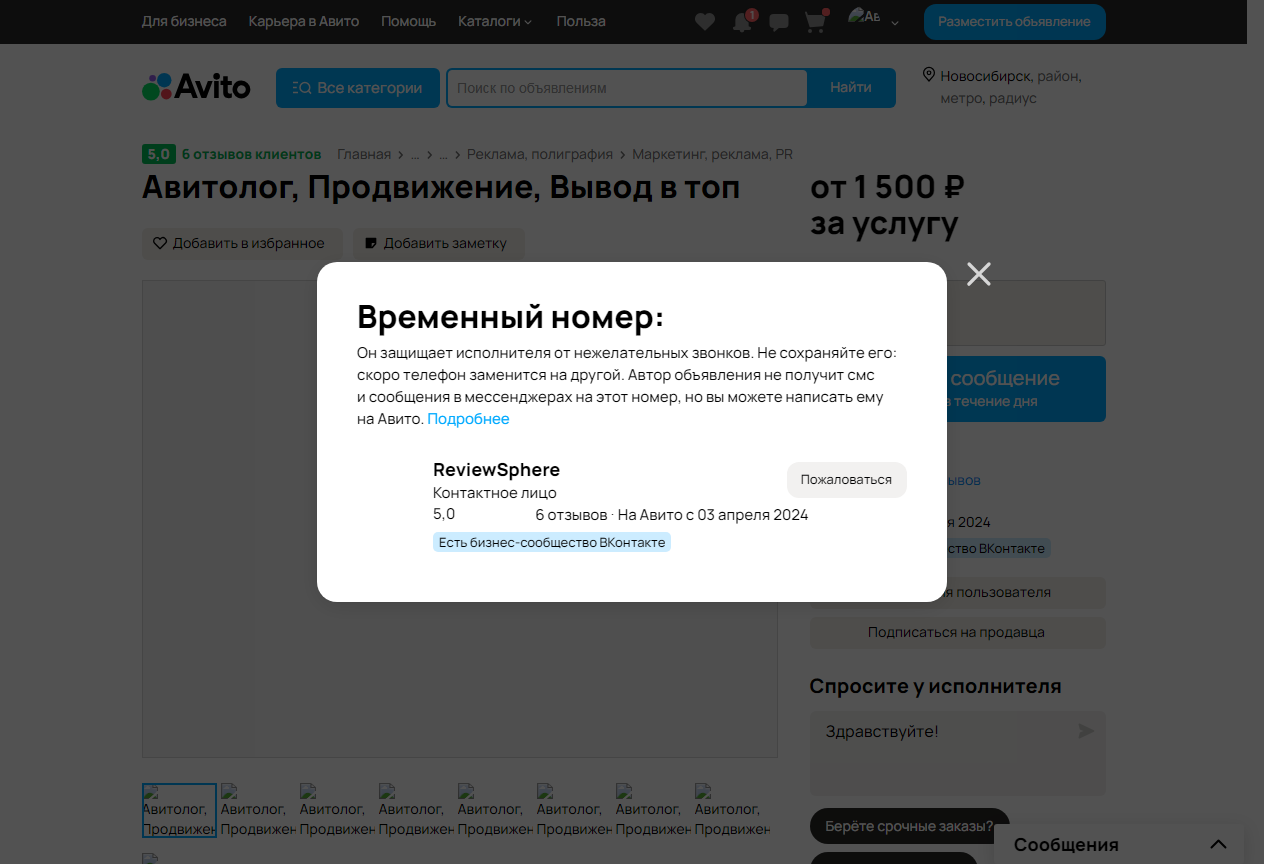
Task: Click Пожаловаться button in dialog
Action: coord(846,480)
